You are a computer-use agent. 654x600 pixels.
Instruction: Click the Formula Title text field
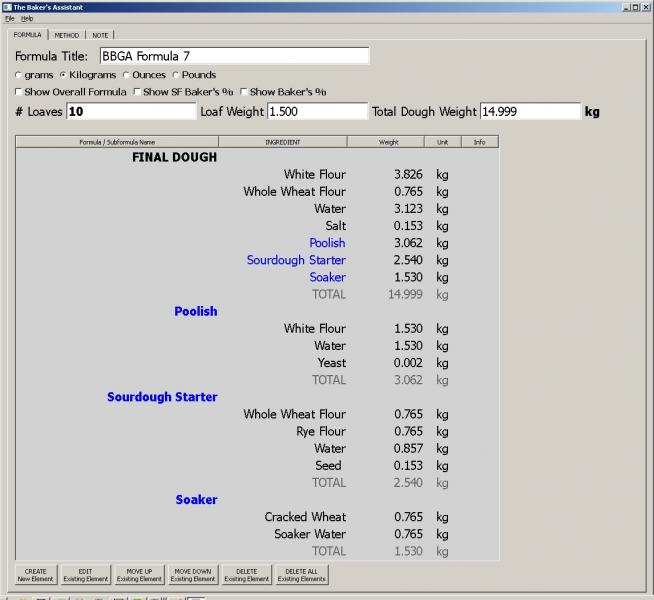(233, 56)
